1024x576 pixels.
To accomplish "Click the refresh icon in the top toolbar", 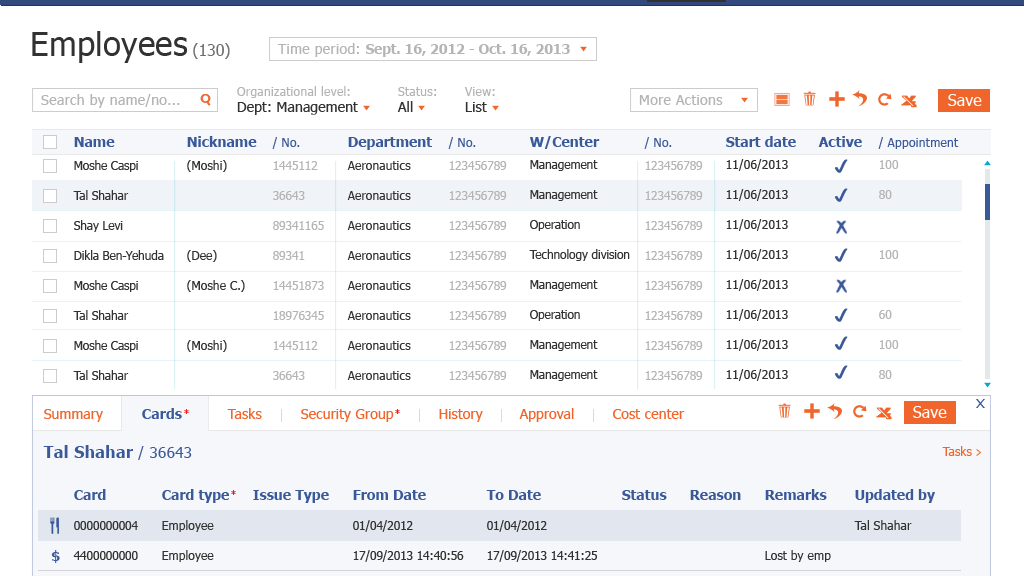I will click(884, 99).
